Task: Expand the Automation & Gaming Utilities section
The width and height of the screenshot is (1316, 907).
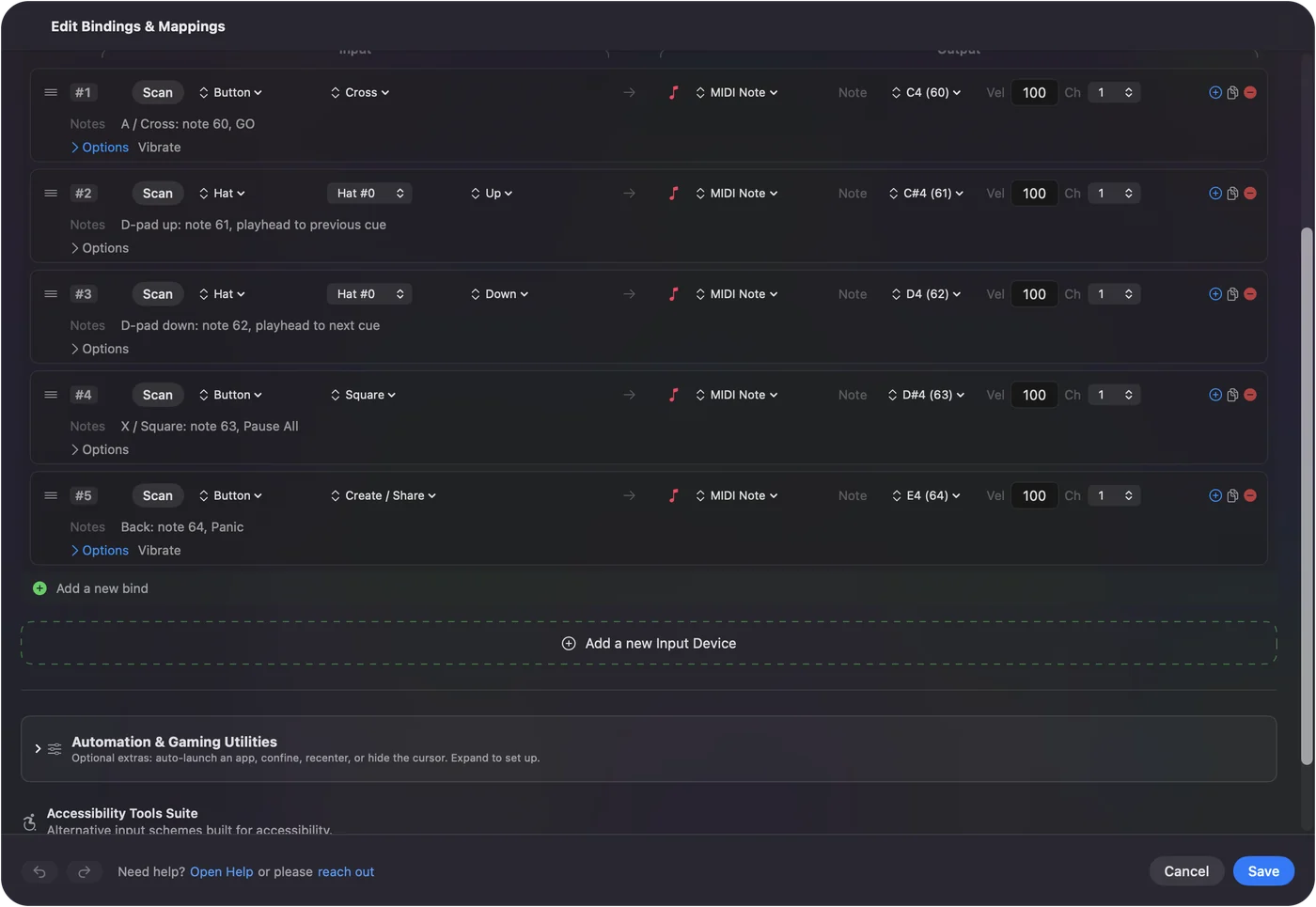Action: tap(38, 749)
